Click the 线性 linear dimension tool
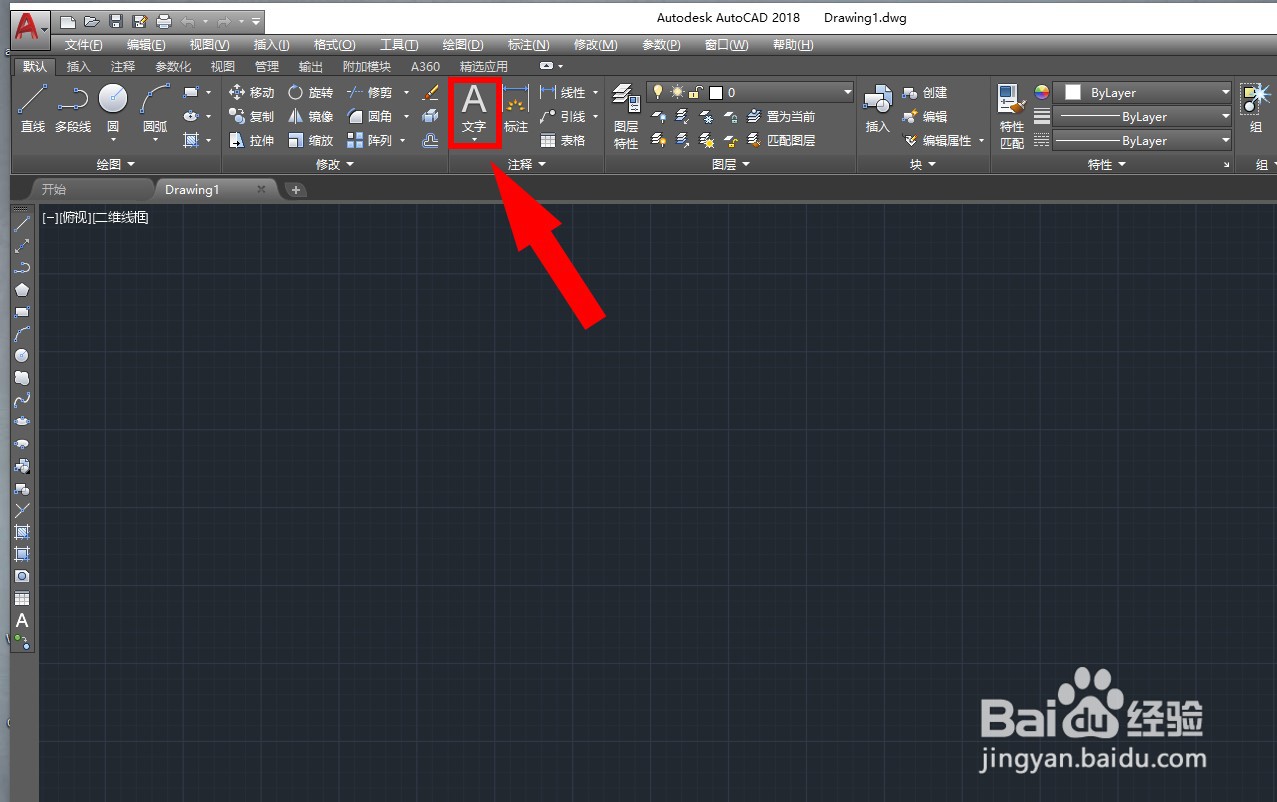 tap(563, 92)
